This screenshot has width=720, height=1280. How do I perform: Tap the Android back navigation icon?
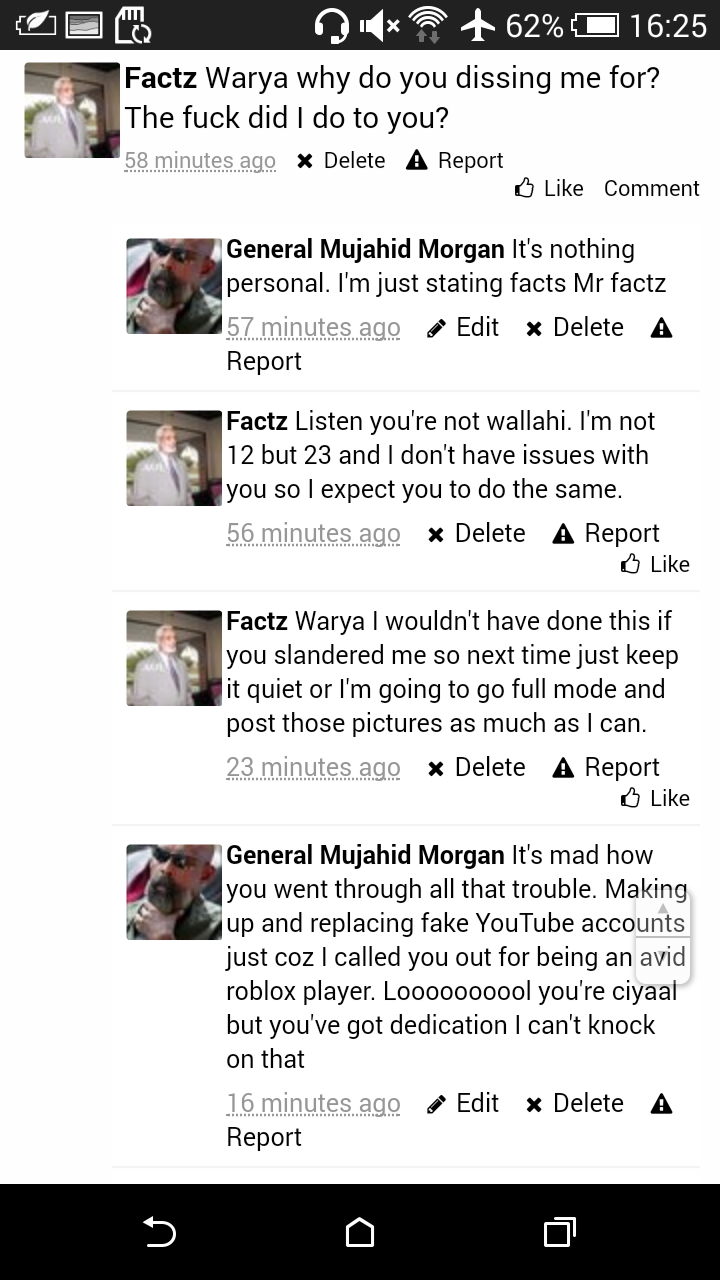tap(160, 1232)
